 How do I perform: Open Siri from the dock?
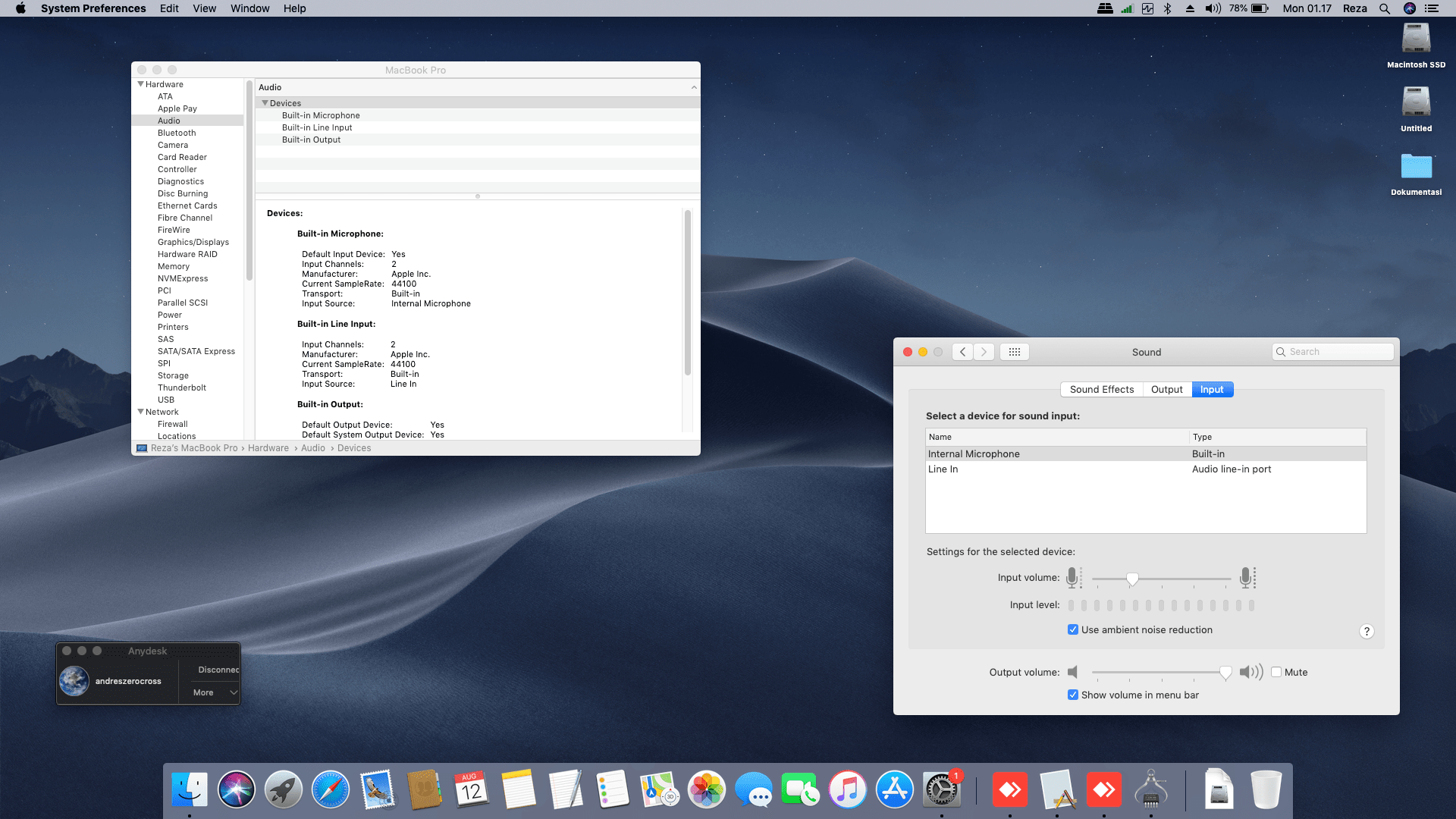point(237,790)
